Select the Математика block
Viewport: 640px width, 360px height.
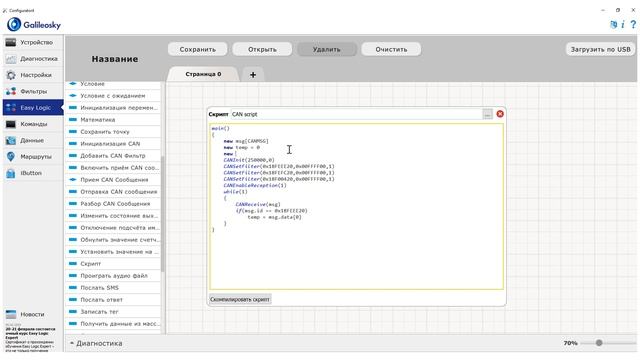pyautogui.click(x=113, y=120)
